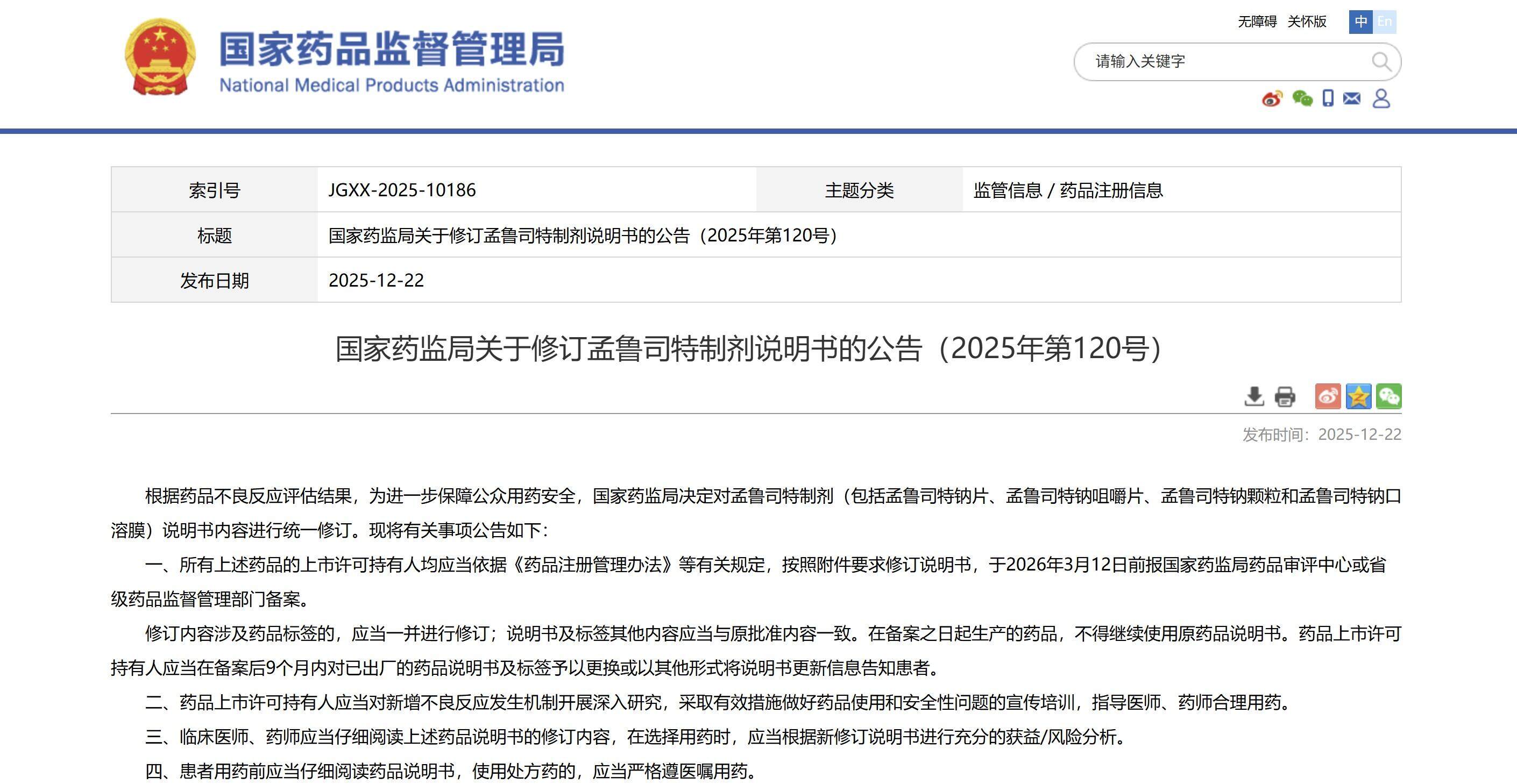
Task: Open the 国家药品监督管理局 homepage title
Action: [x=392, y=48]
